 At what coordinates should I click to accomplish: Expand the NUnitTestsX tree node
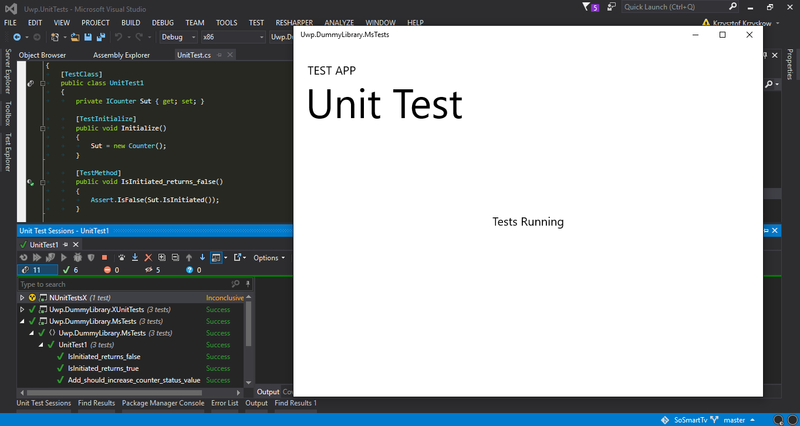[22, 298]
